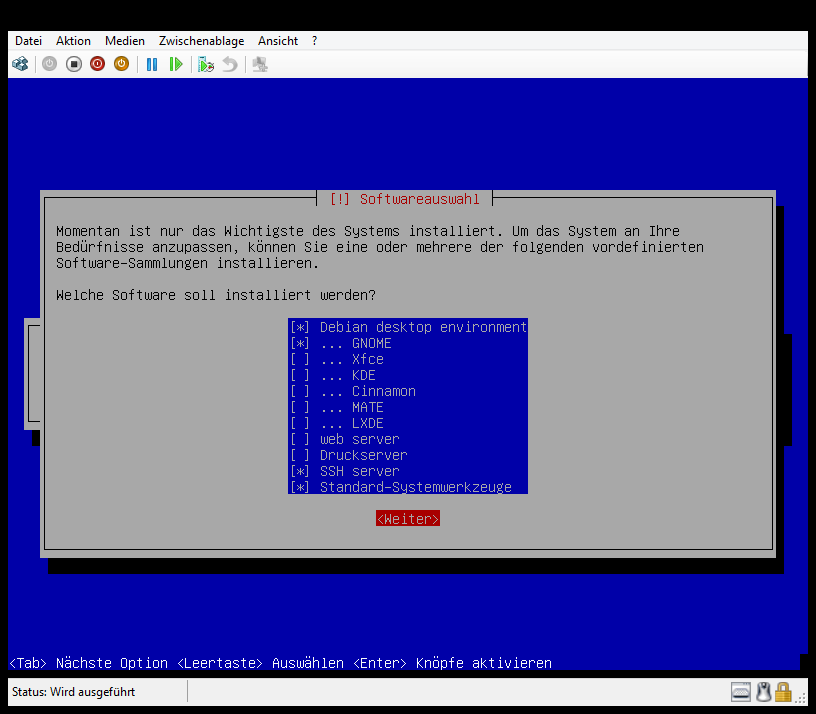Open the ? help menu

314,41
